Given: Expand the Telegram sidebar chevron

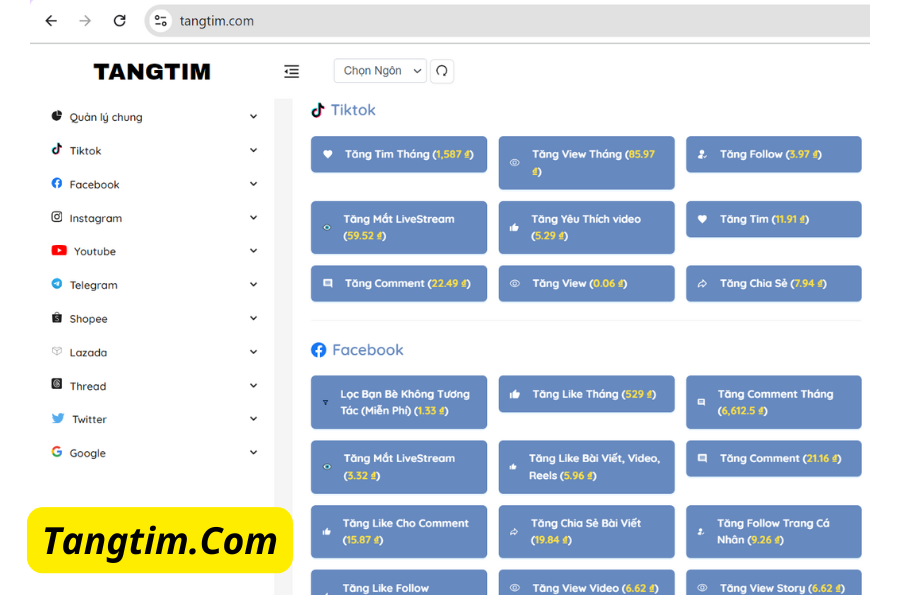Looking at the screenshot, I should [253, 284].
